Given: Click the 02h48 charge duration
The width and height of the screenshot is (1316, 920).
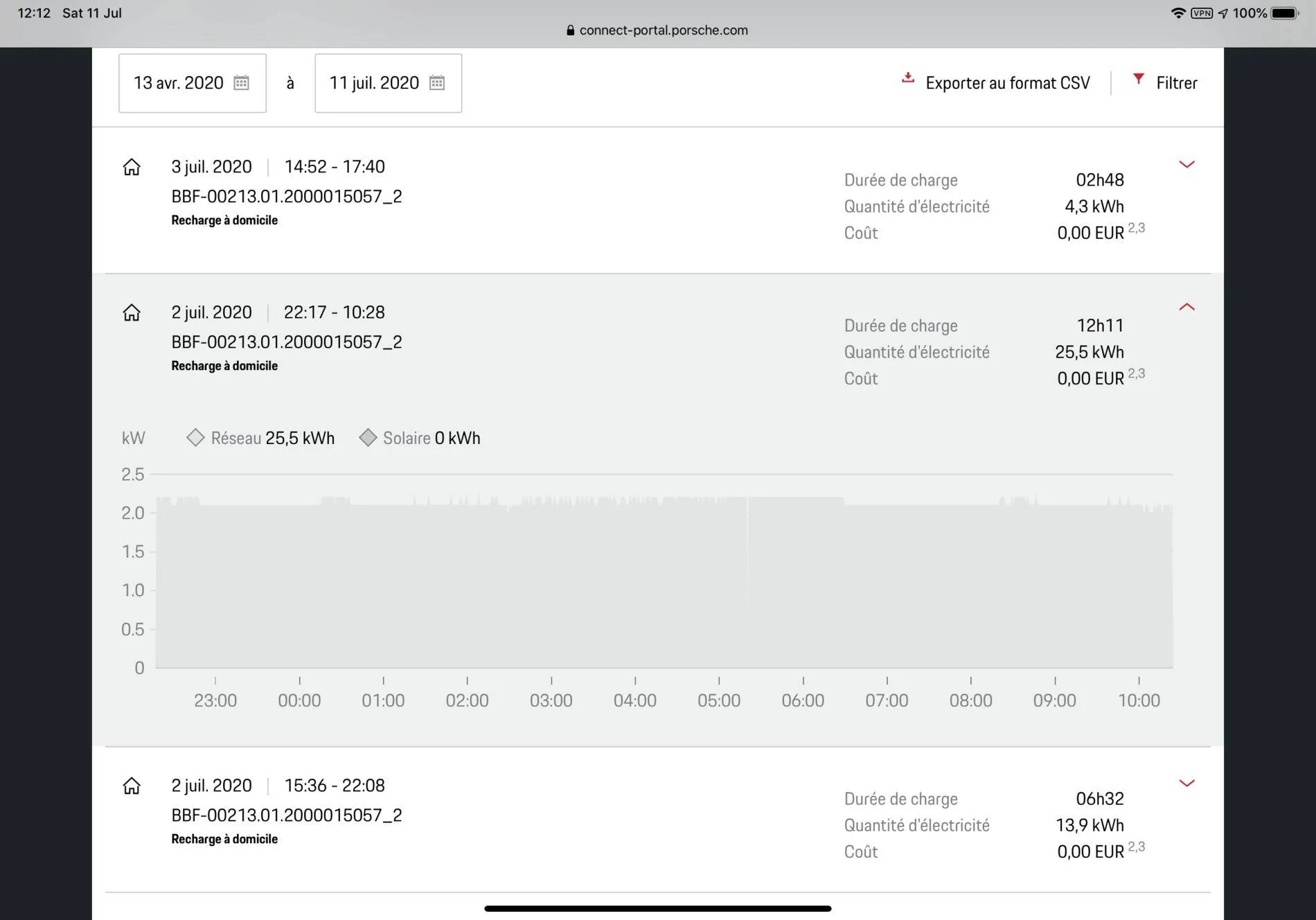Looking at the screenshot, I should [1100, 180].
